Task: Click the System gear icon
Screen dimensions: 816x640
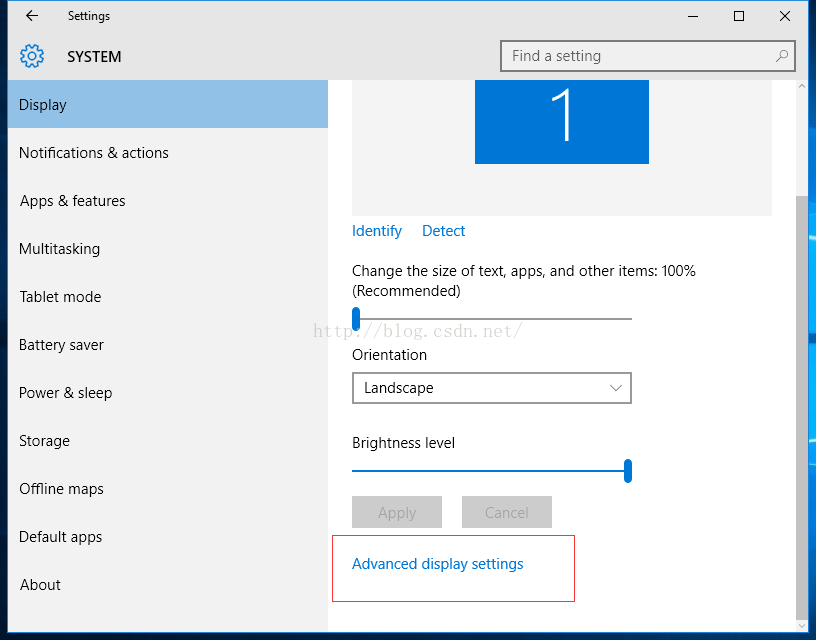Action: (x=32, y=56)
